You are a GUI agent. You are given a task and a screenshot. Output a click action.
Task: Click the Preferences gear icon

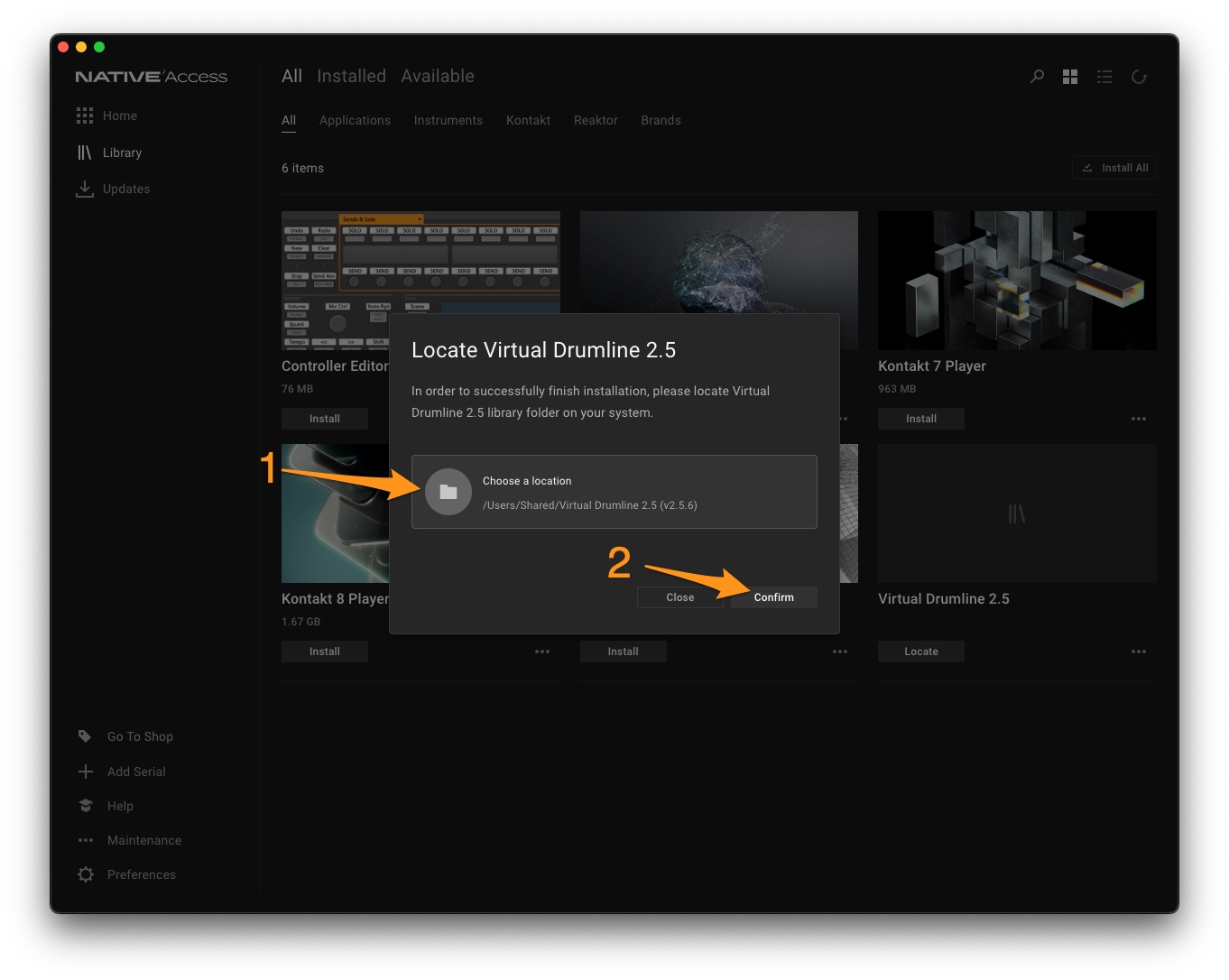click(86, 874)
